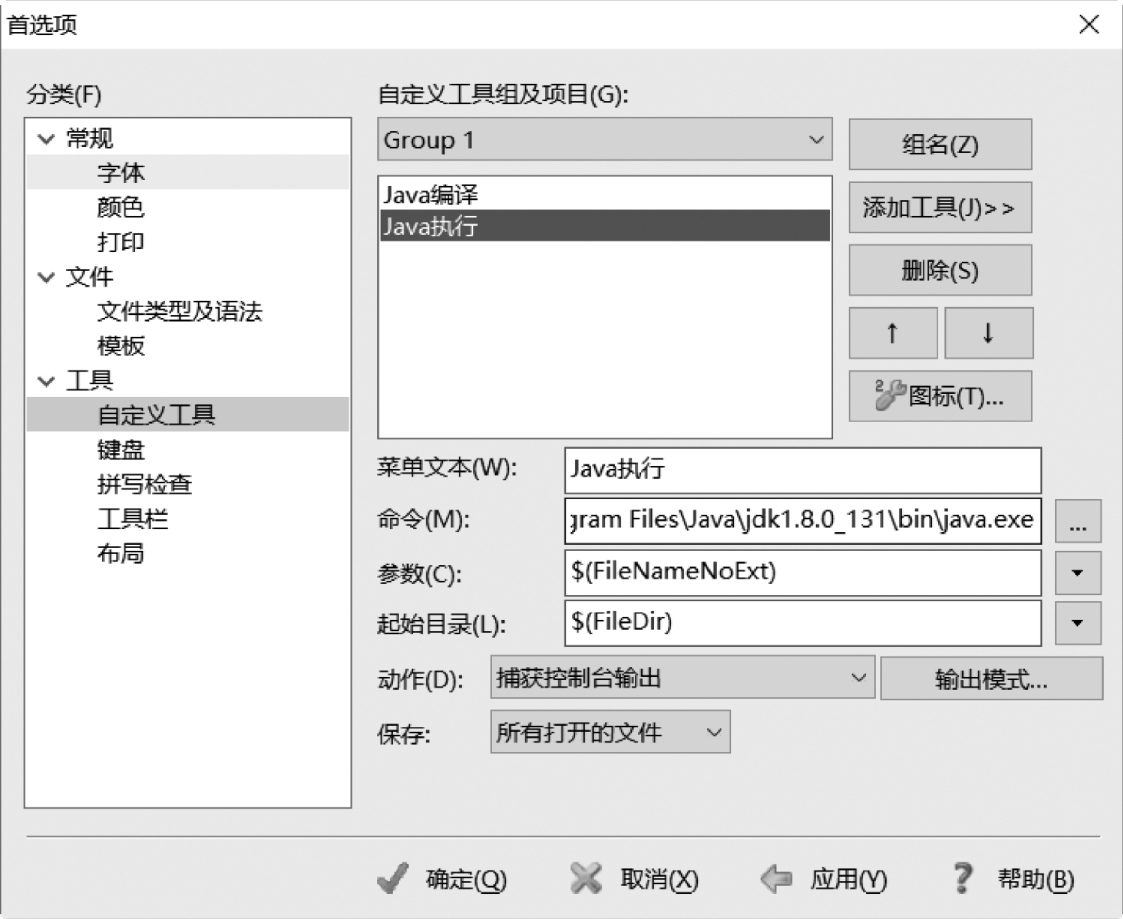Browse for command with the ... button
The width and height of the screenshot is (1123, 919).
pos(1078,521)
